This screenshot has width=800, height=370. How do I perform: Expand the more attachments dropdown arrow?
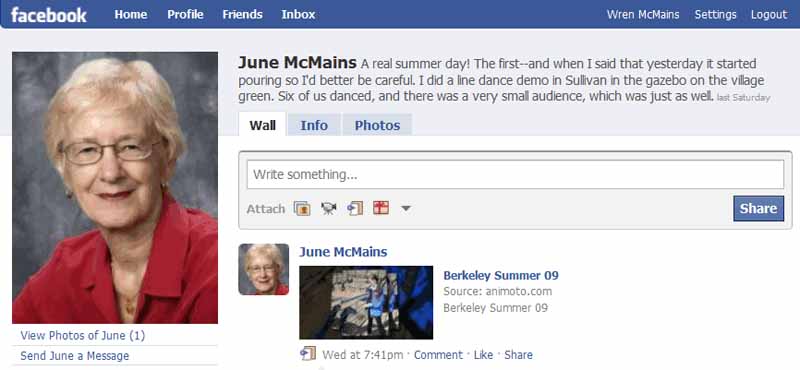tap(406, 208)
